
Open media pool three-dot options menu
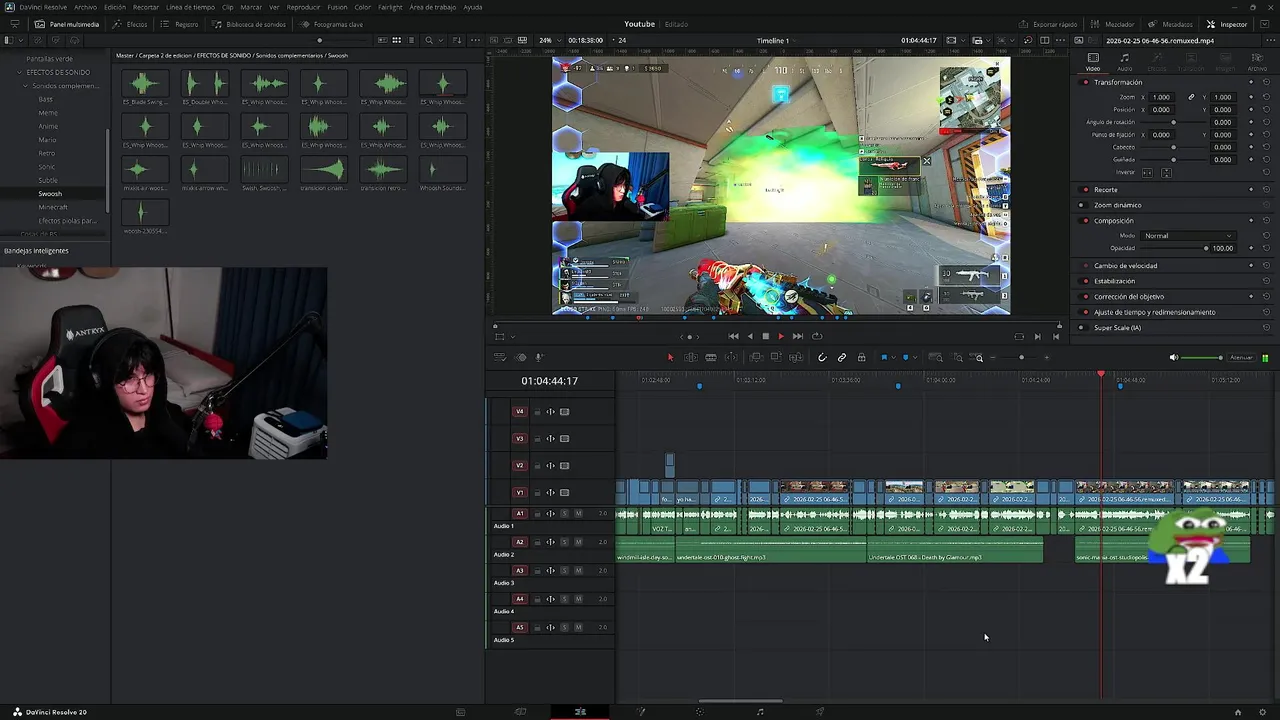475,40
